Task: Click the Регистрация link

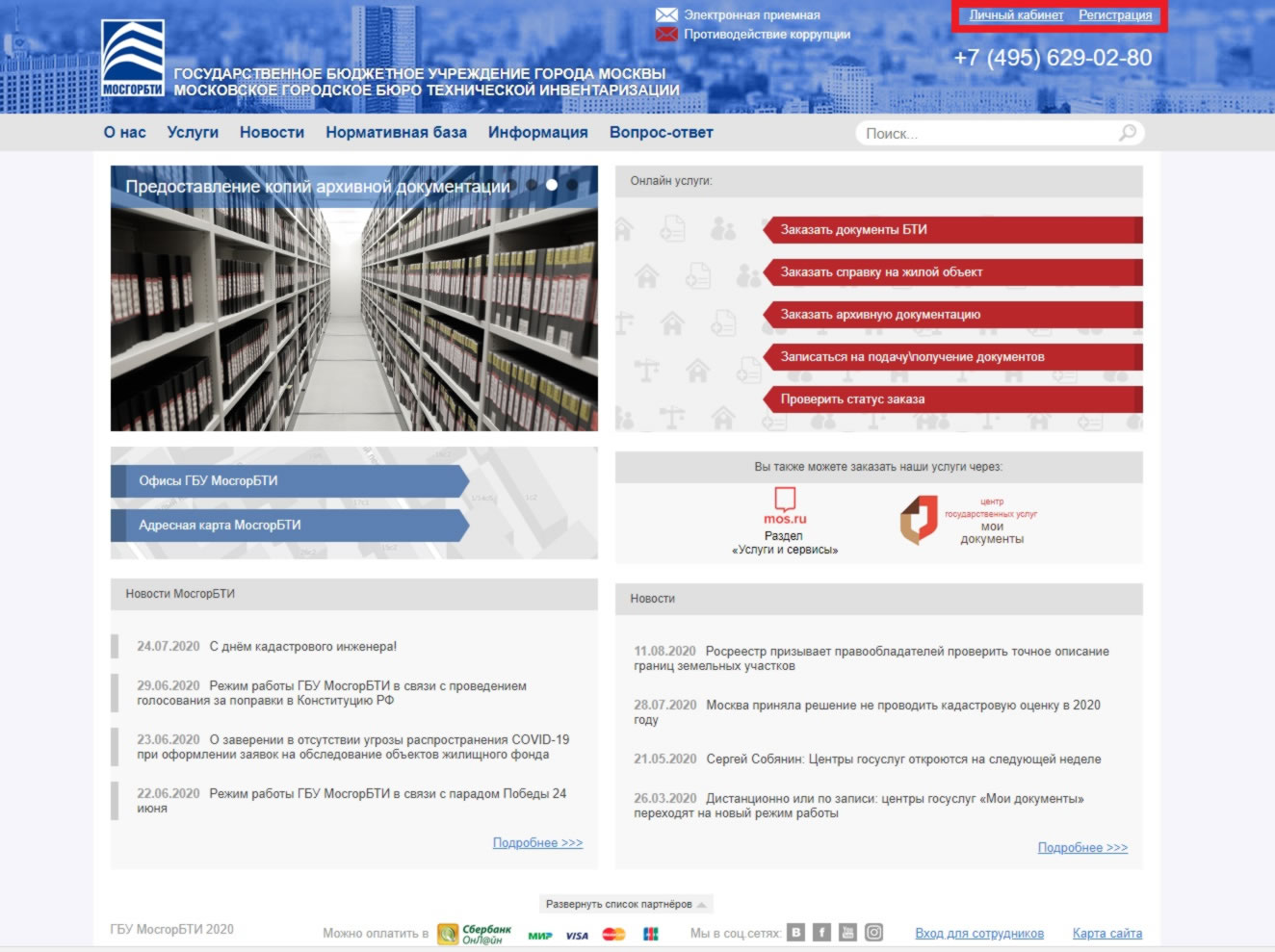Action: coord(1115,15)
